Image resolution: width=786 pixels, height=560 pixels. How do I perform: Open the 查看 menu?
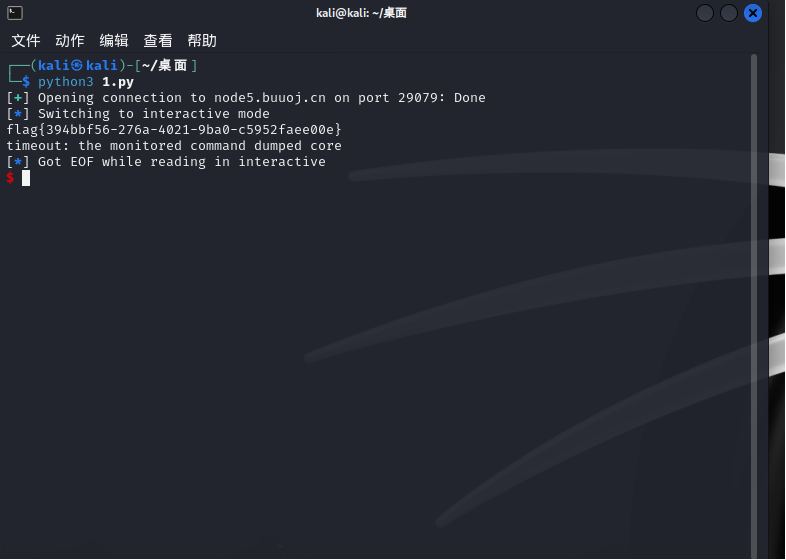[158, 41]
